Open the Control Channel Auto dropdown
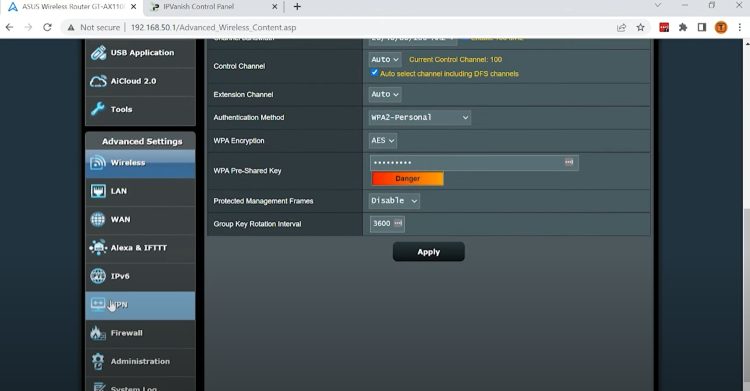The height and width of the screenshot is (391, 750). click(385, 59)
